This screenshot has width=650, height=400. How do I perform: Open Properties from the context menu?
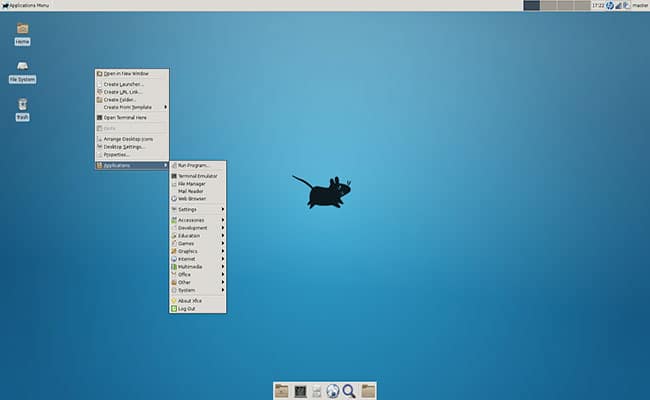coord(132,155)
